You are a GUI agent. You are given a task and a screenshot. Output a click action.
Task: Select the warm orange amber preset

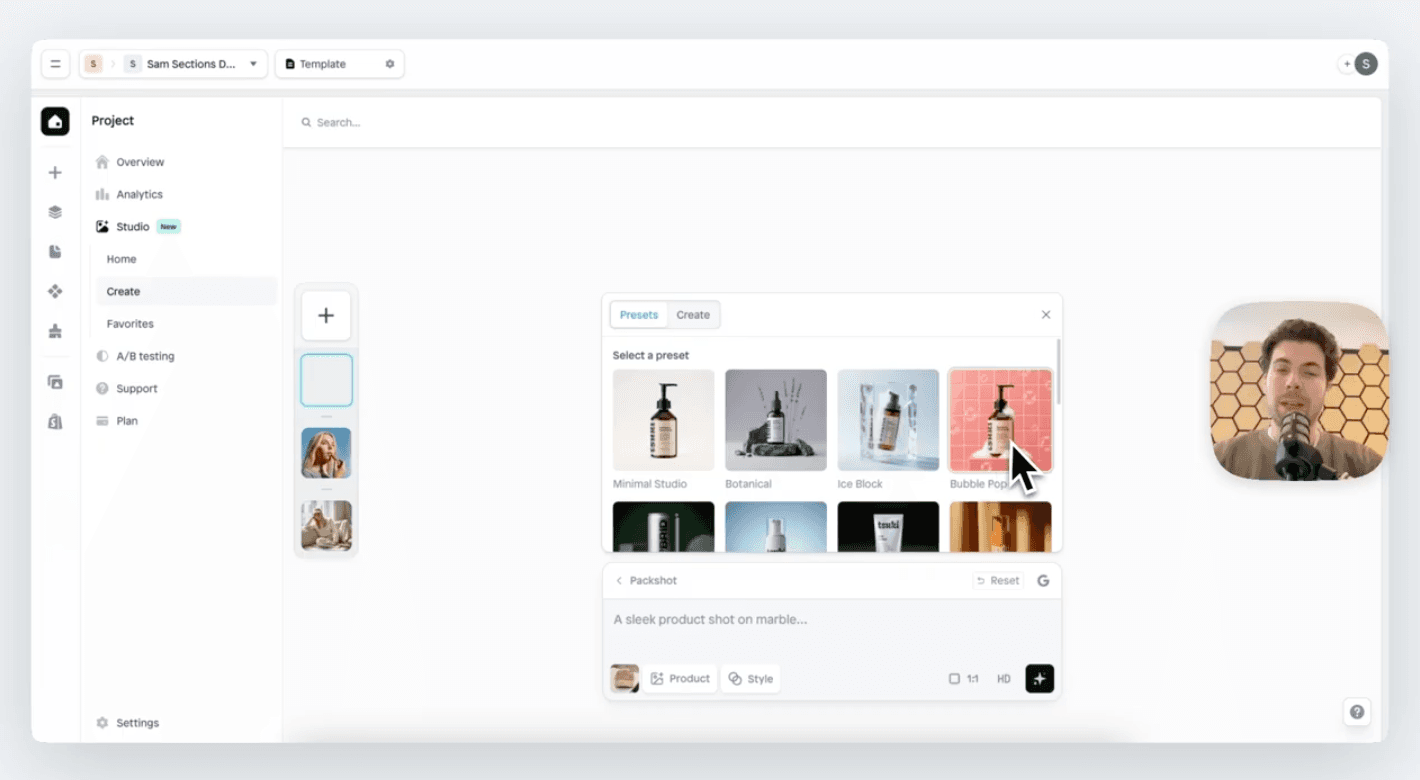pos(1000,527)
